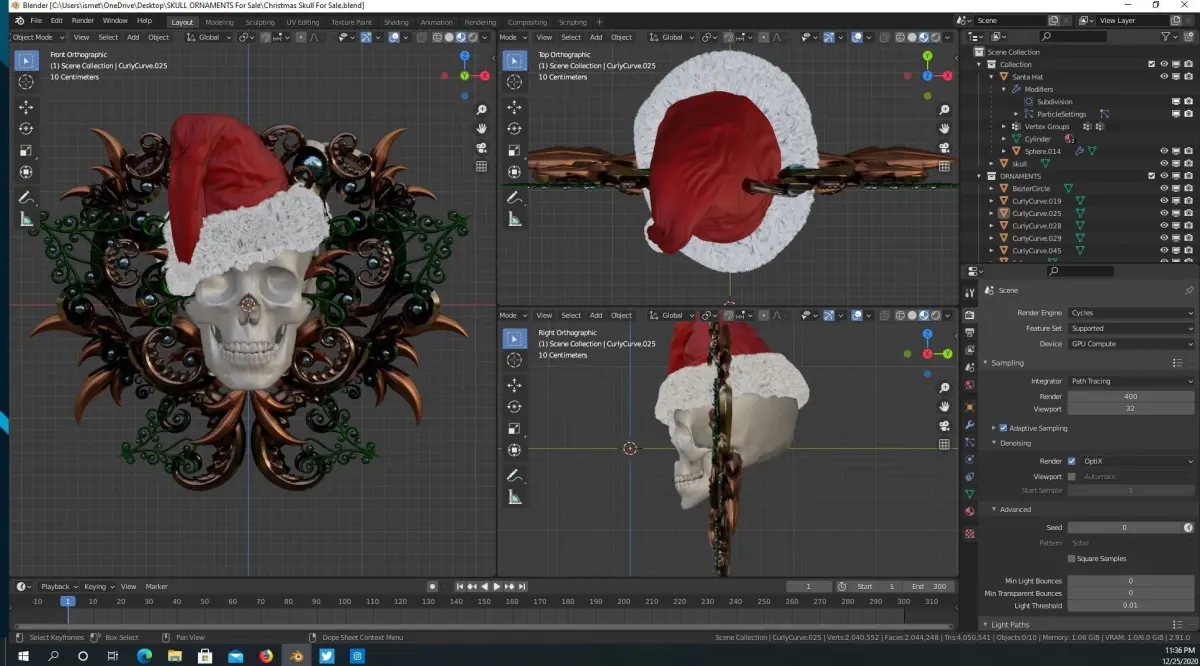
Task: Open the Render menu in top bar
Action: click(x=83, y=20)
